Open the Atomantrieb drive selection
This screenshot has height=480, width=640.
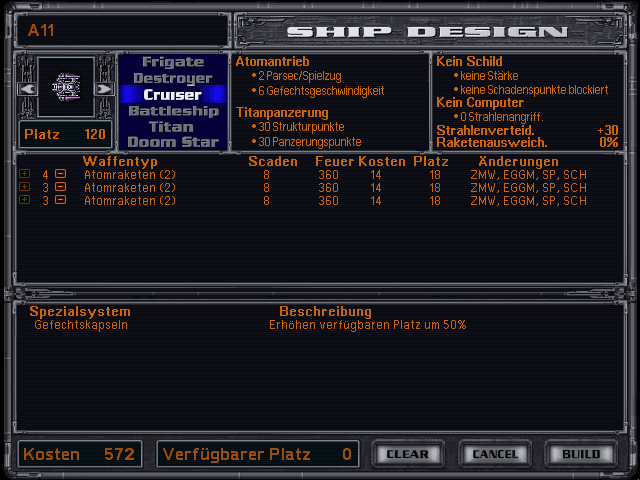pyautogui.click(x=273, y=62)
